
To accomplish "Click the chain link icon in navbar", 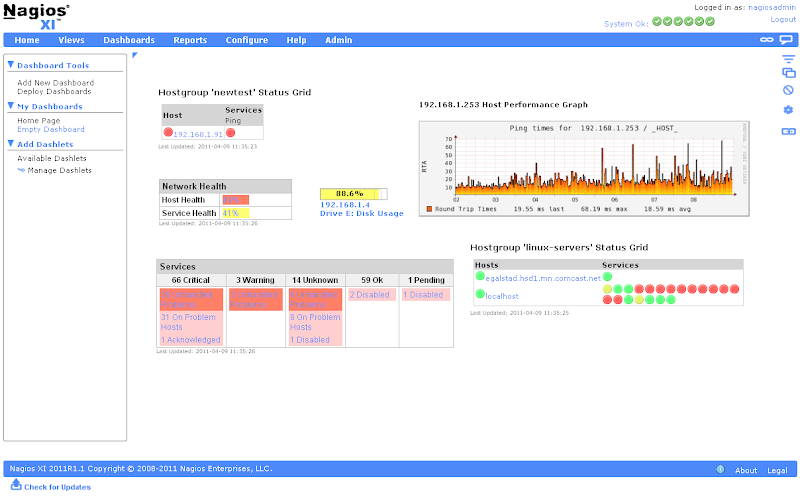I will (767, 40).
